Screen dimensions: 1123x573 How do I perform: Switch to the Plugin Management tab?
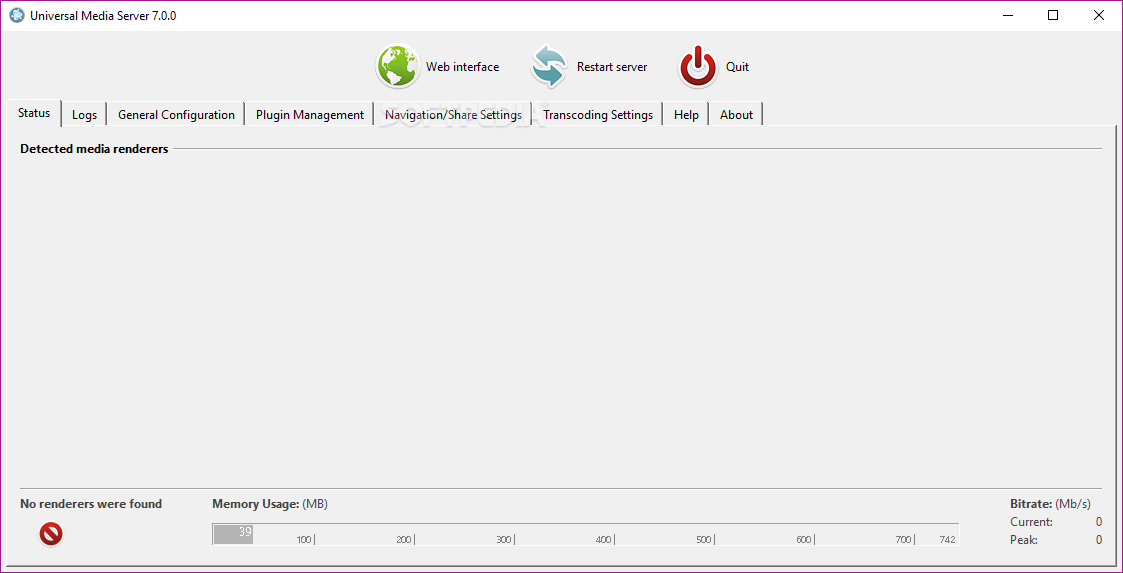point(310,115)
